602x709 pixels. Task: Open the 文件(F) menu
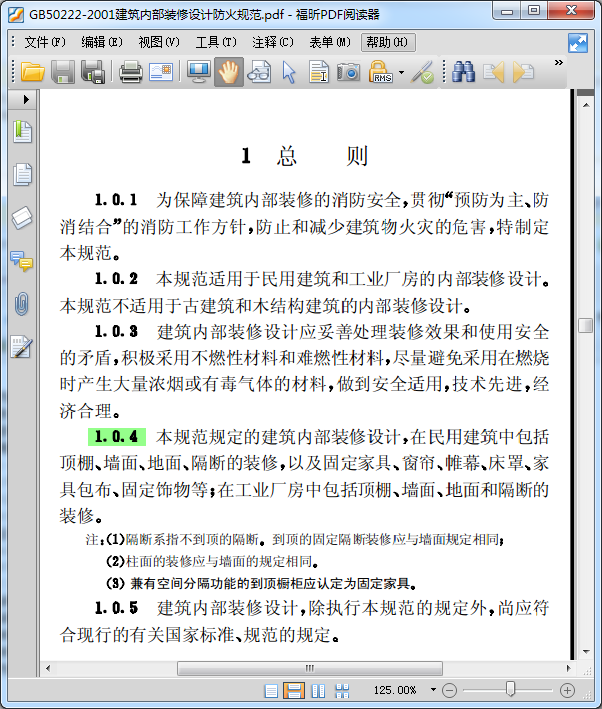45,43
